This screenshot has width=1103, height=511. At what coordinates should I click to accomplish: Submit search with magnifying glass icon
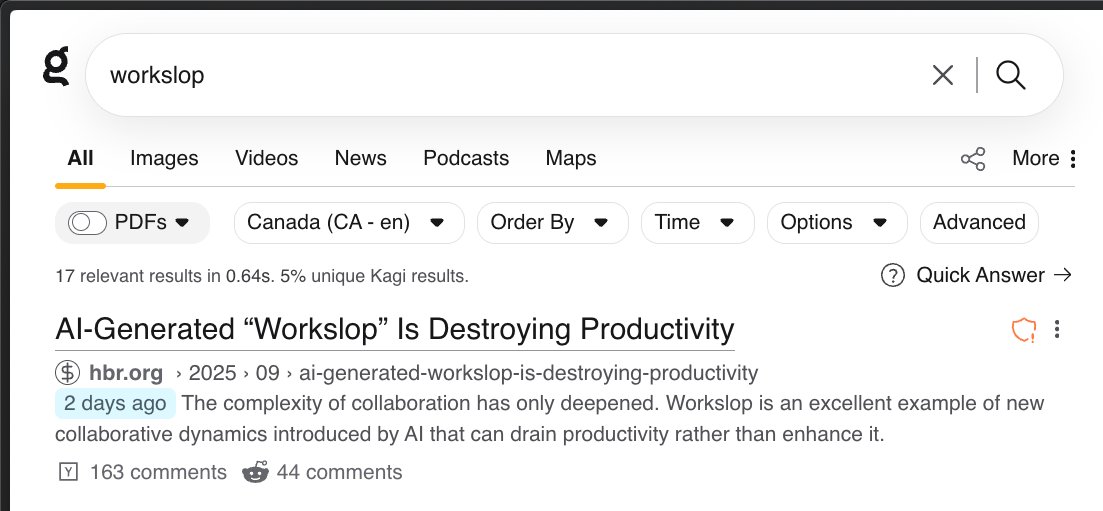point(1011,75)
